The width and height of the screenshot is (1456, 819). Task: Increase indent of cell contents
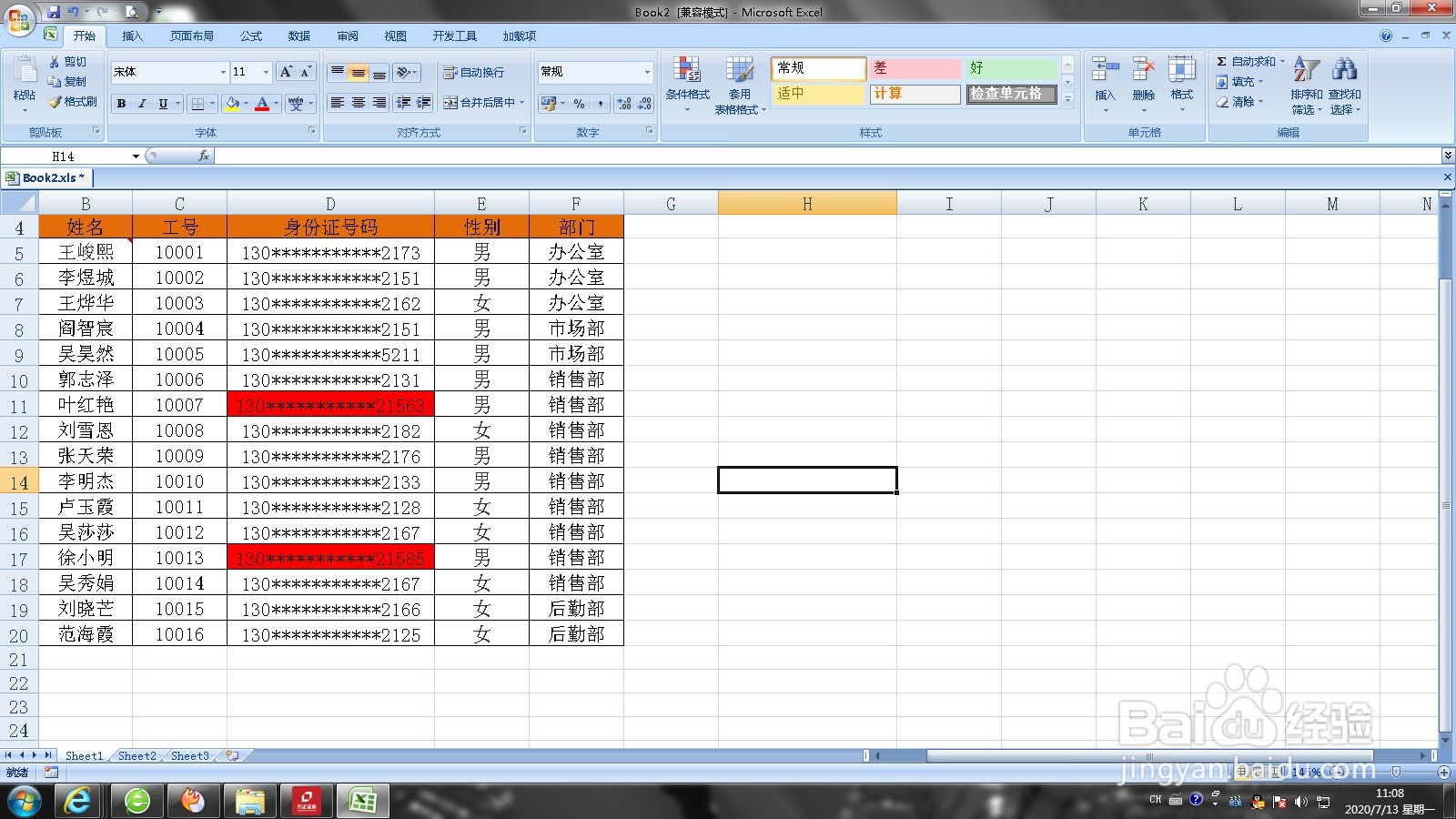[423, 103]
